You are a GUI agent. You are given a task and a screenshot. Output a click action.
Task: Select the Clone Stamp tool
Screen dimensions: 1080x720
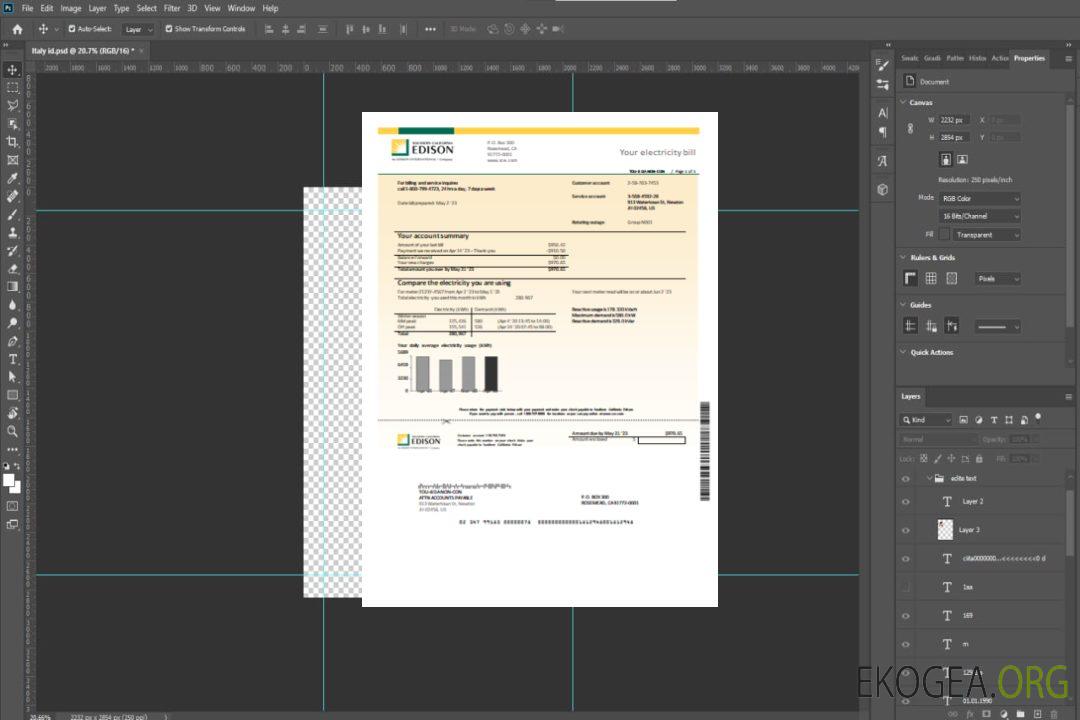tap(12, 232)
